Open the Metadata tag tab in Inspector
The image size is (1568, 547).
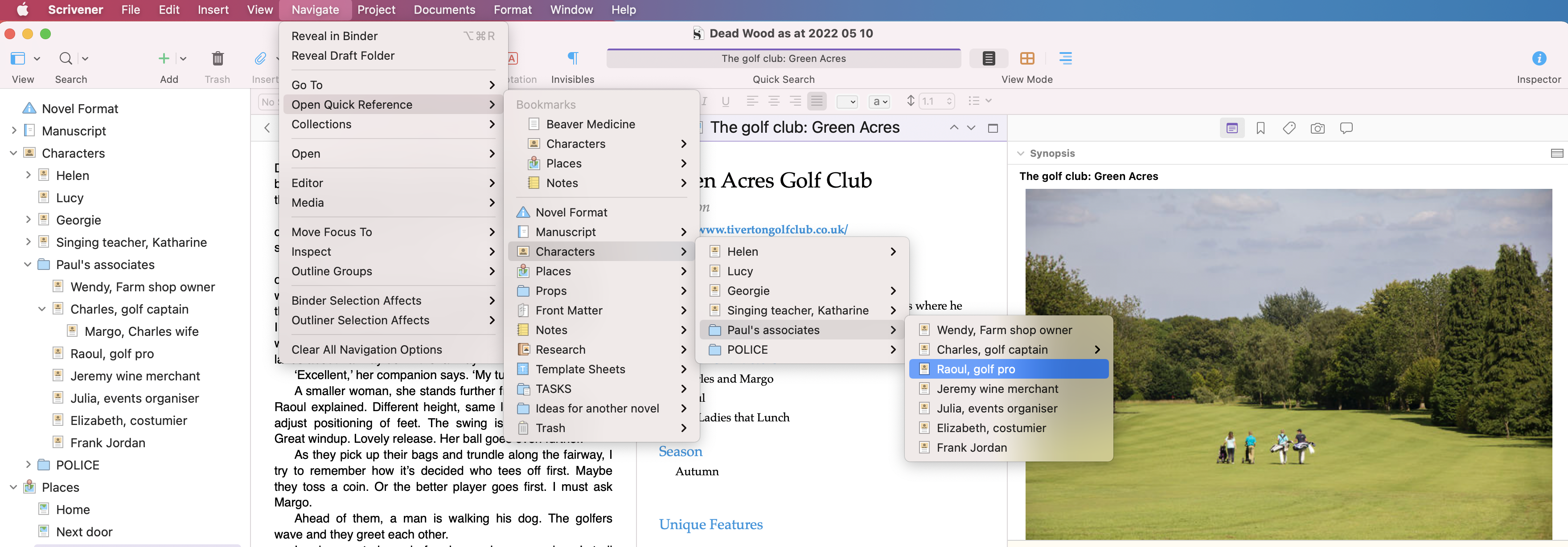point(1289,128)
